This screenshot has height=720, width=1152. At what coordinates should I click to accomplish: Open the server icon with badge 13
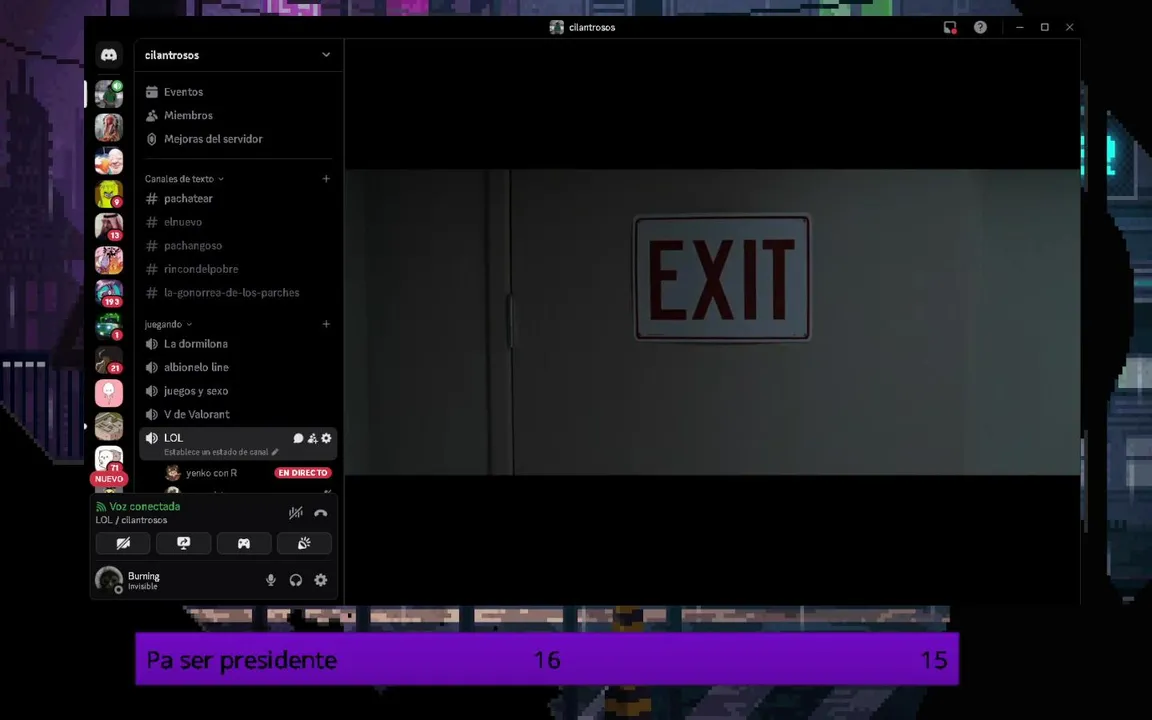(x=109, y=227)
